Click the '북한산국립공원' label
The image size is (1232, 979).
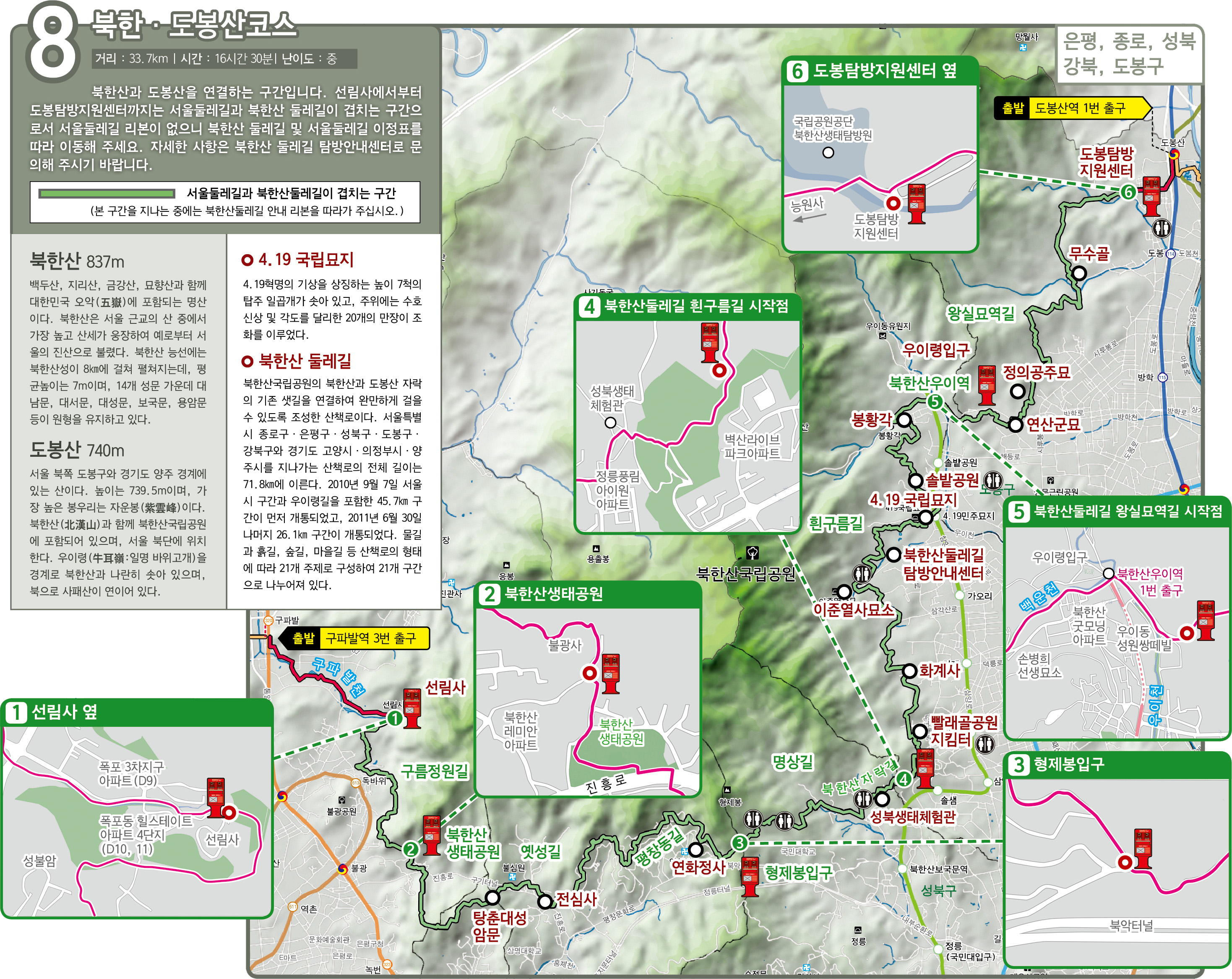pyautogui.click(x=746, y=574)
